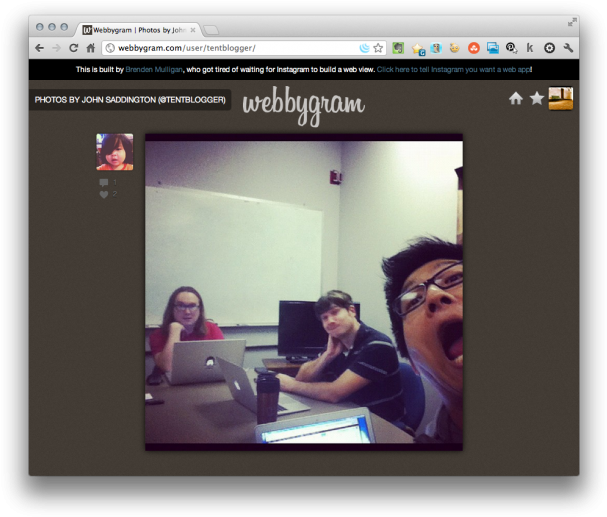Open the Chrome wrench menu
This screenshot has height=517, width=607.
click(568, 48)
